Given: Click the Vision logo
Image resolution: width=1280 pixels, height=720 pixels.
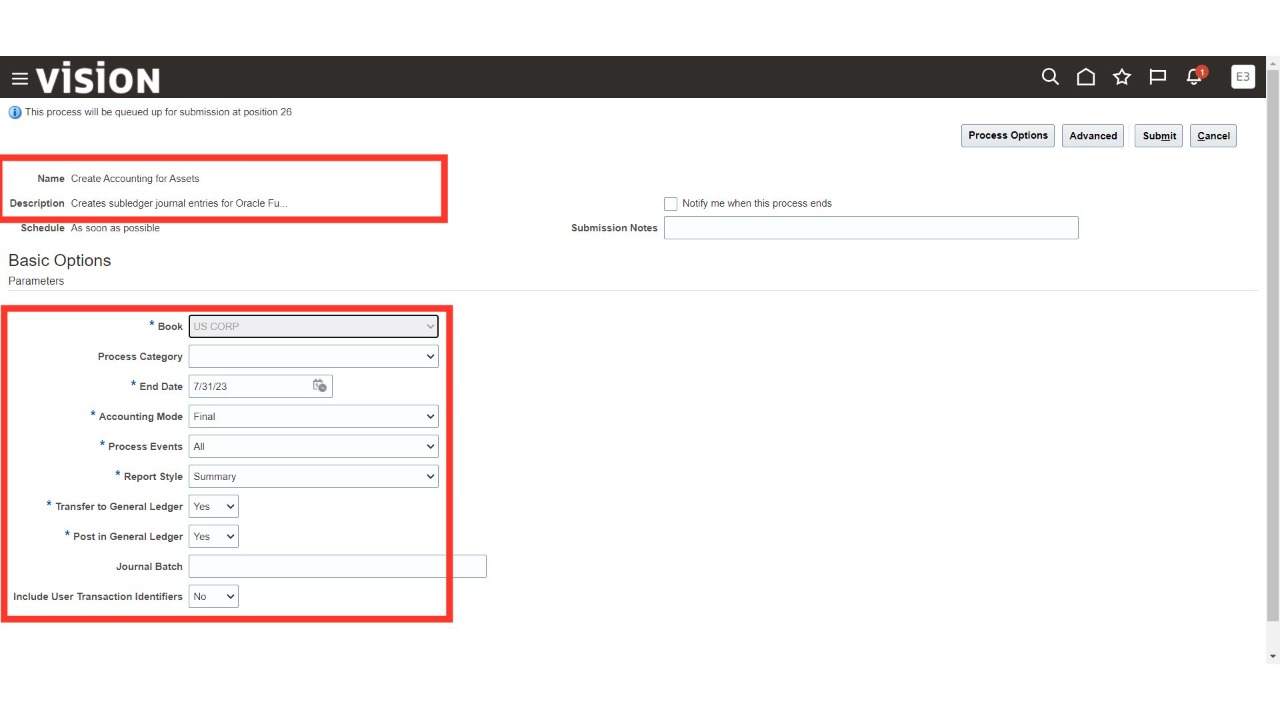Looking at the screenshot, I should (98, 79).
